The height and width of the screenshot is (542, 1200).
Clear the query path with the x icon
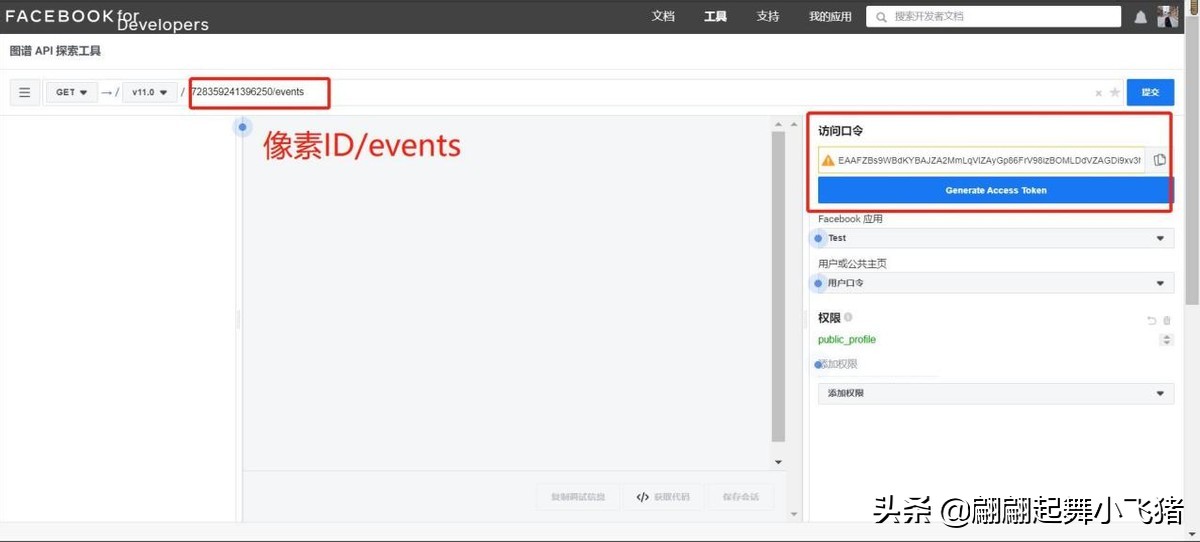[1098, 93]
